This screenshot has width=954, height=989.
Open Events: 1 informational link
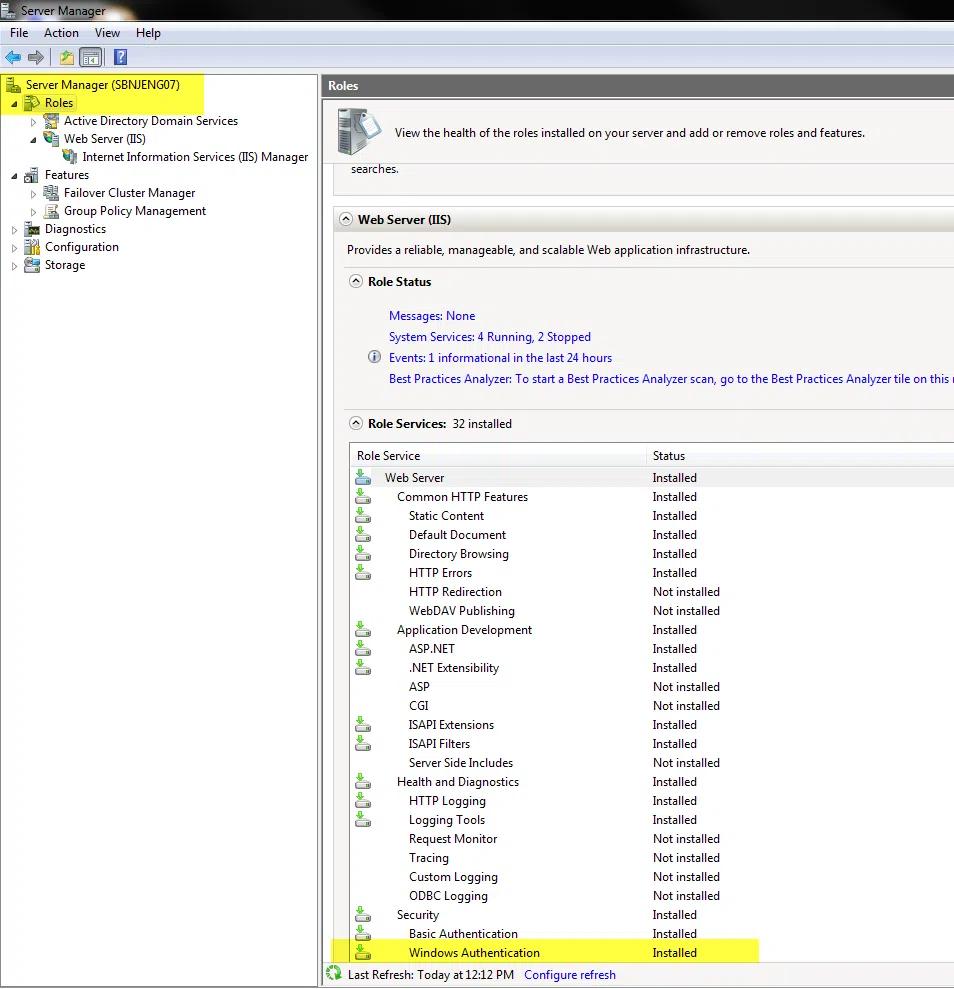point(501,358)
